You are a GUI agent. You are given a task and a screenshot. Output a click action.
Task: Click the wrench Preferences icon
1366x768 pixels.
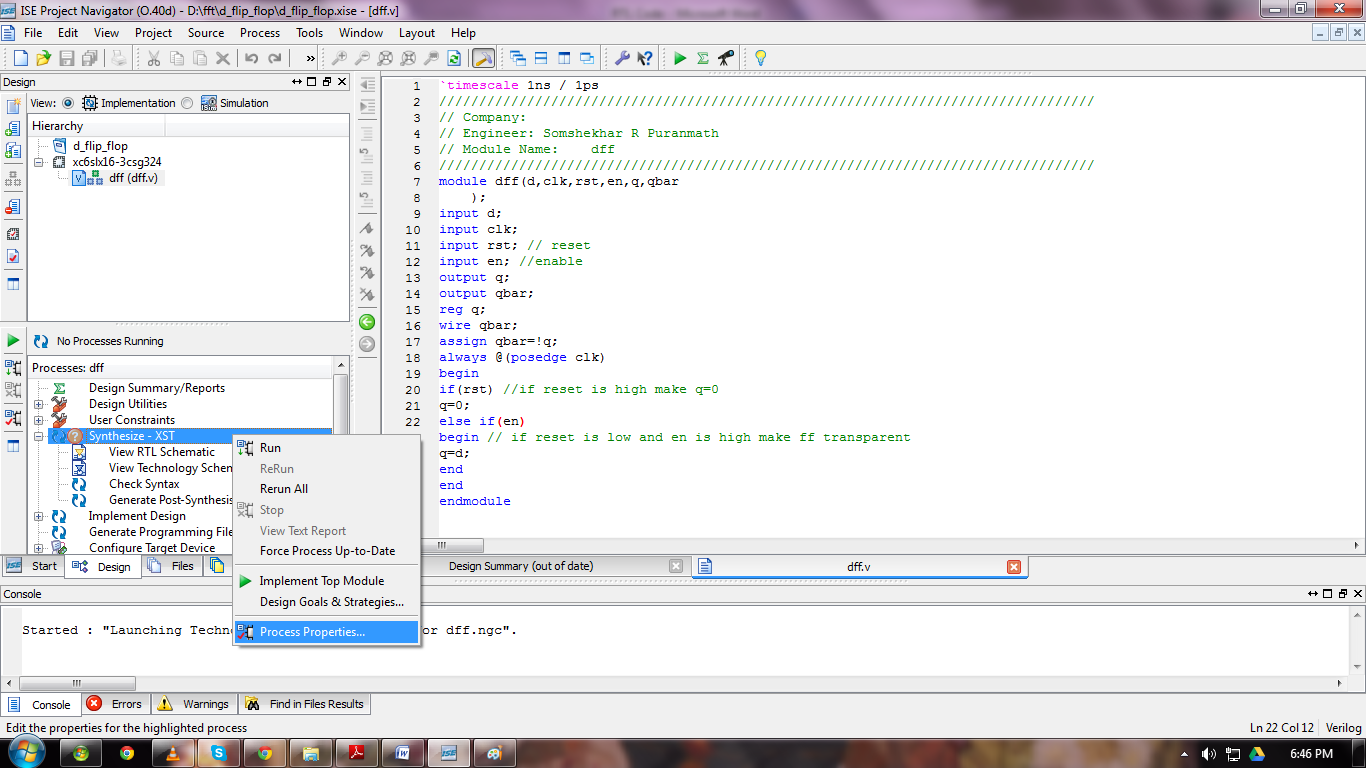click(x=622, y=58)
